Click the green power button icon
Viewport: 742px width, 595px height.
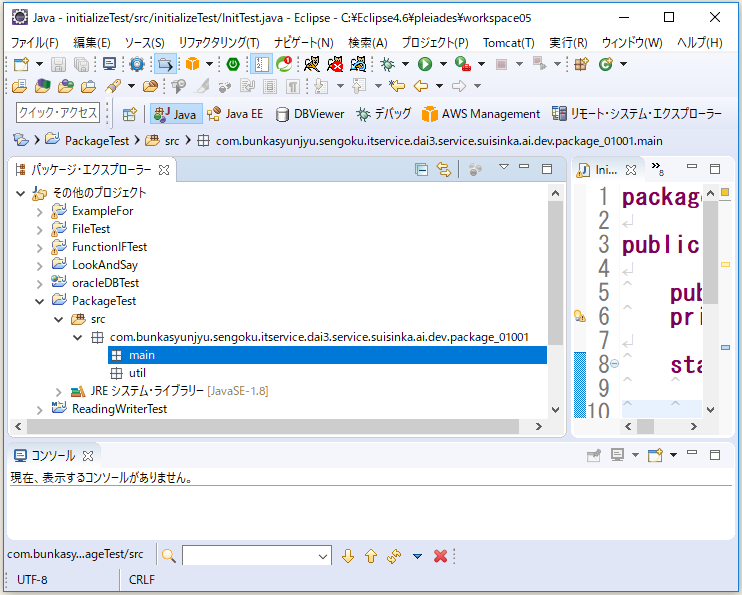point(233,64)
